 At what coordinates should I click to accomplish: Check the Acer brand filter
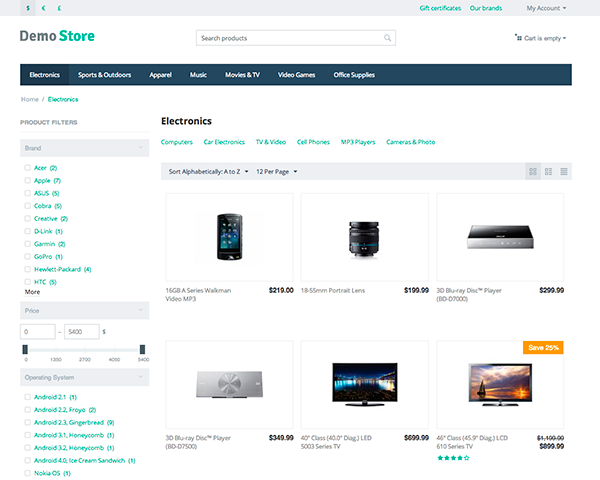click(28, 168)
